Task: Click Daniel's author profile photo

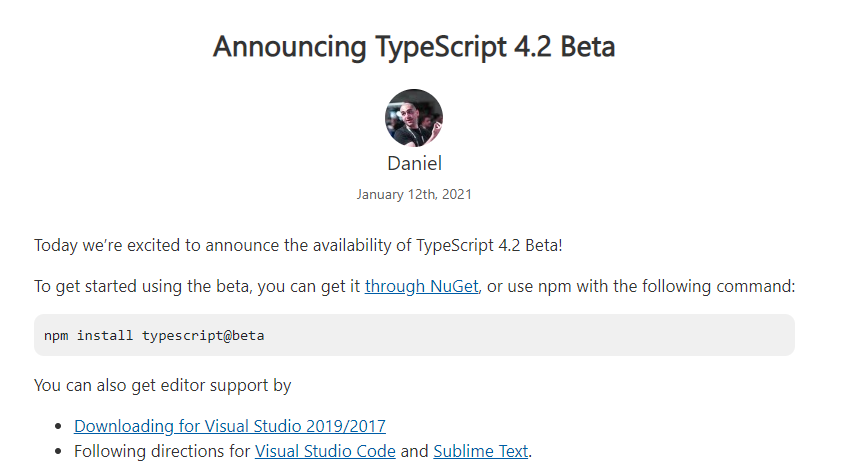Action: point(414,118)
